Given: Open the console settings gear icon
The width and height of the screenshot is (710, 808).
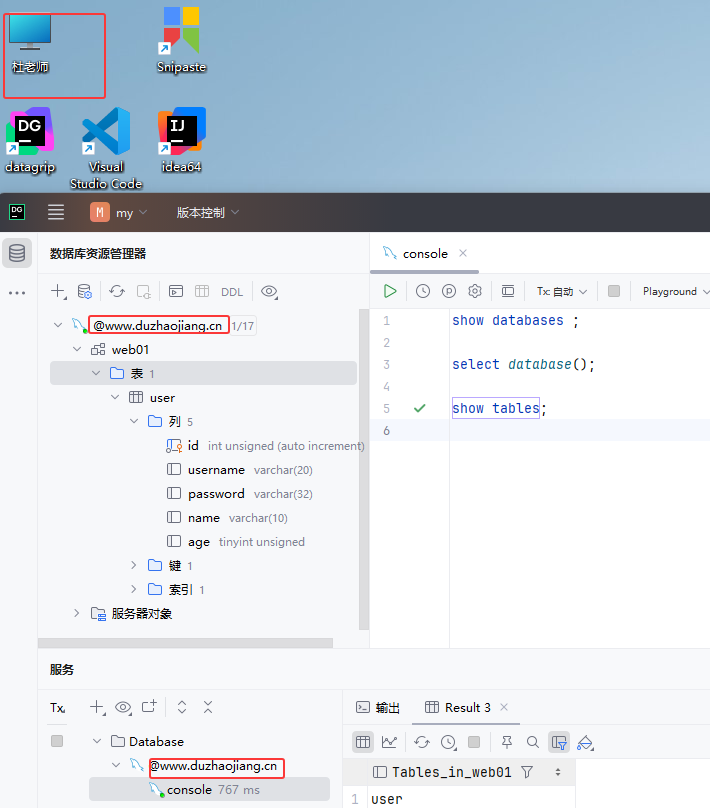Looking at the screenshot, I should coord(475,291).
